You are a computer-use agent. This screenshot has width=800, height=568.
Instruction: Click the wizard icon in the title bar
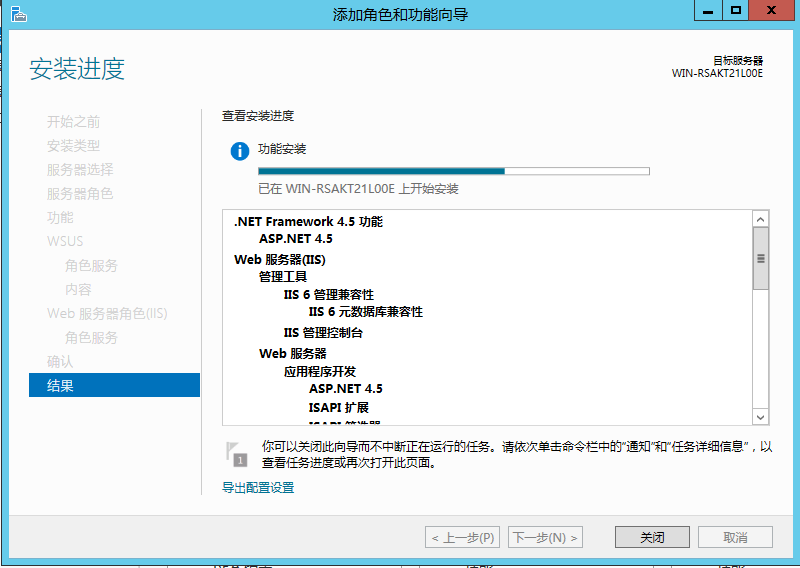(x=18, y=14)
